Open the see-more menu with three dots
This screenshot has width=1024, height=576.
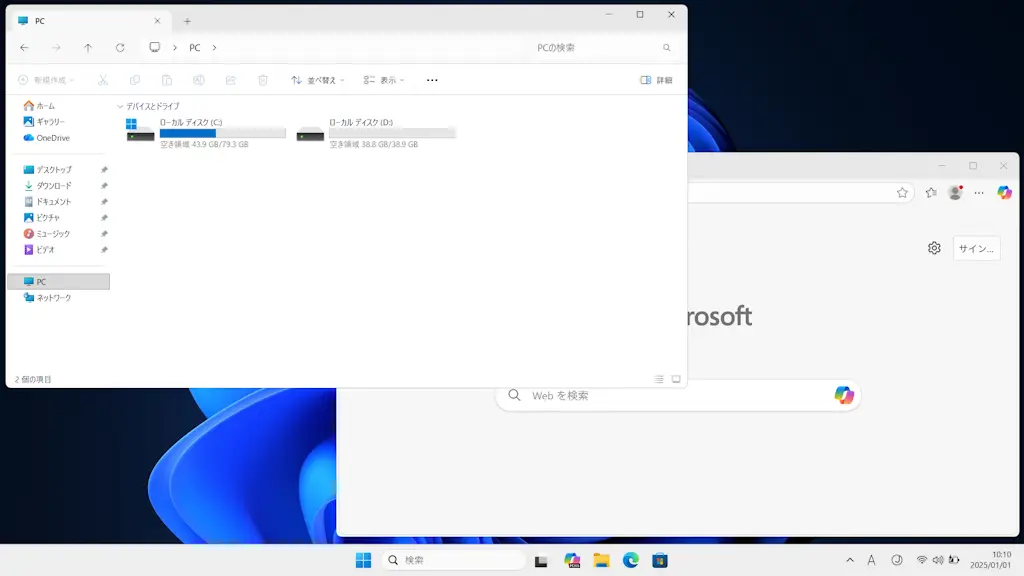tap(431, 79)
